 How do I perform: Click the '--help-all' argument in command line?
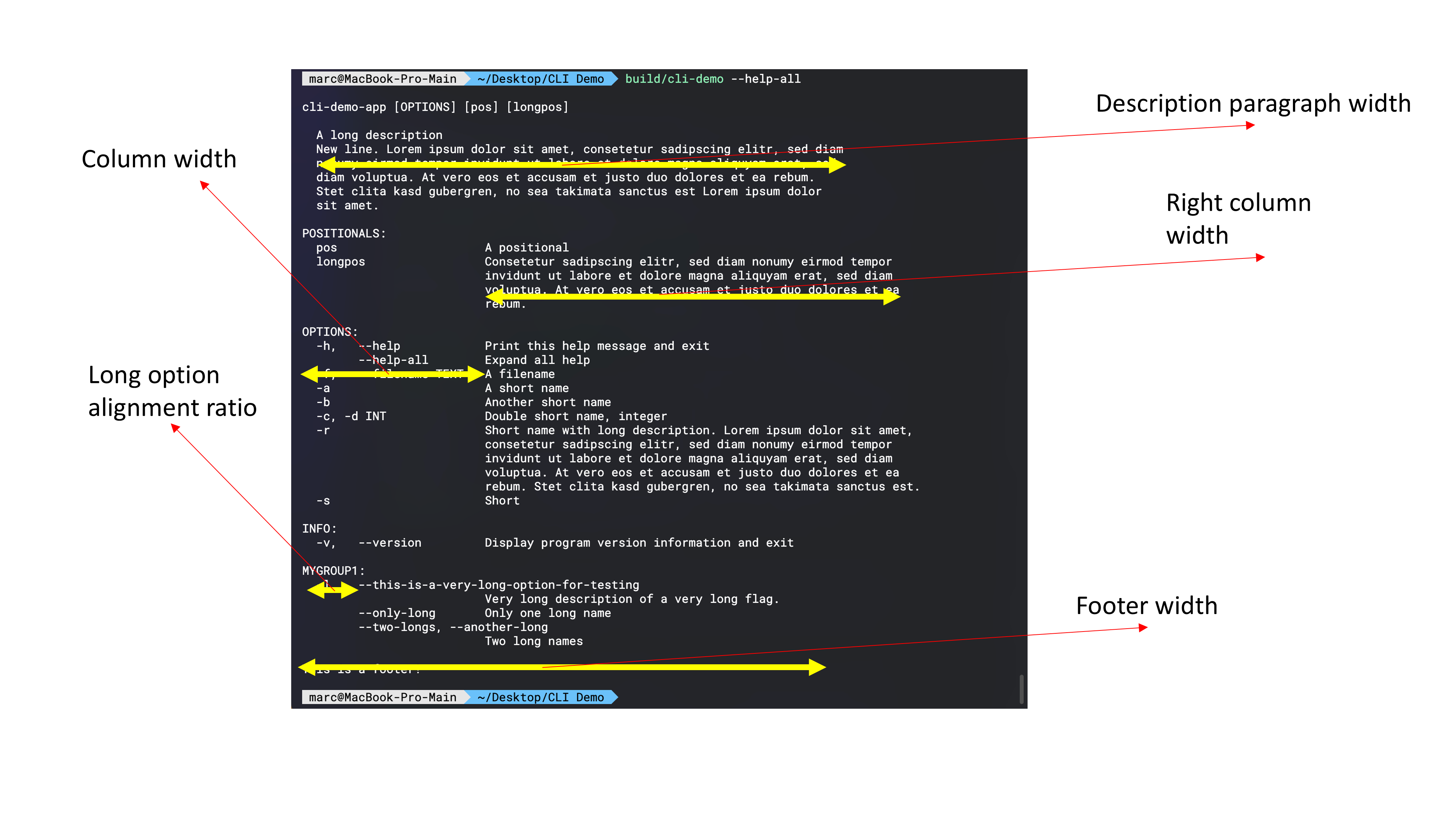tap(765, 79)
